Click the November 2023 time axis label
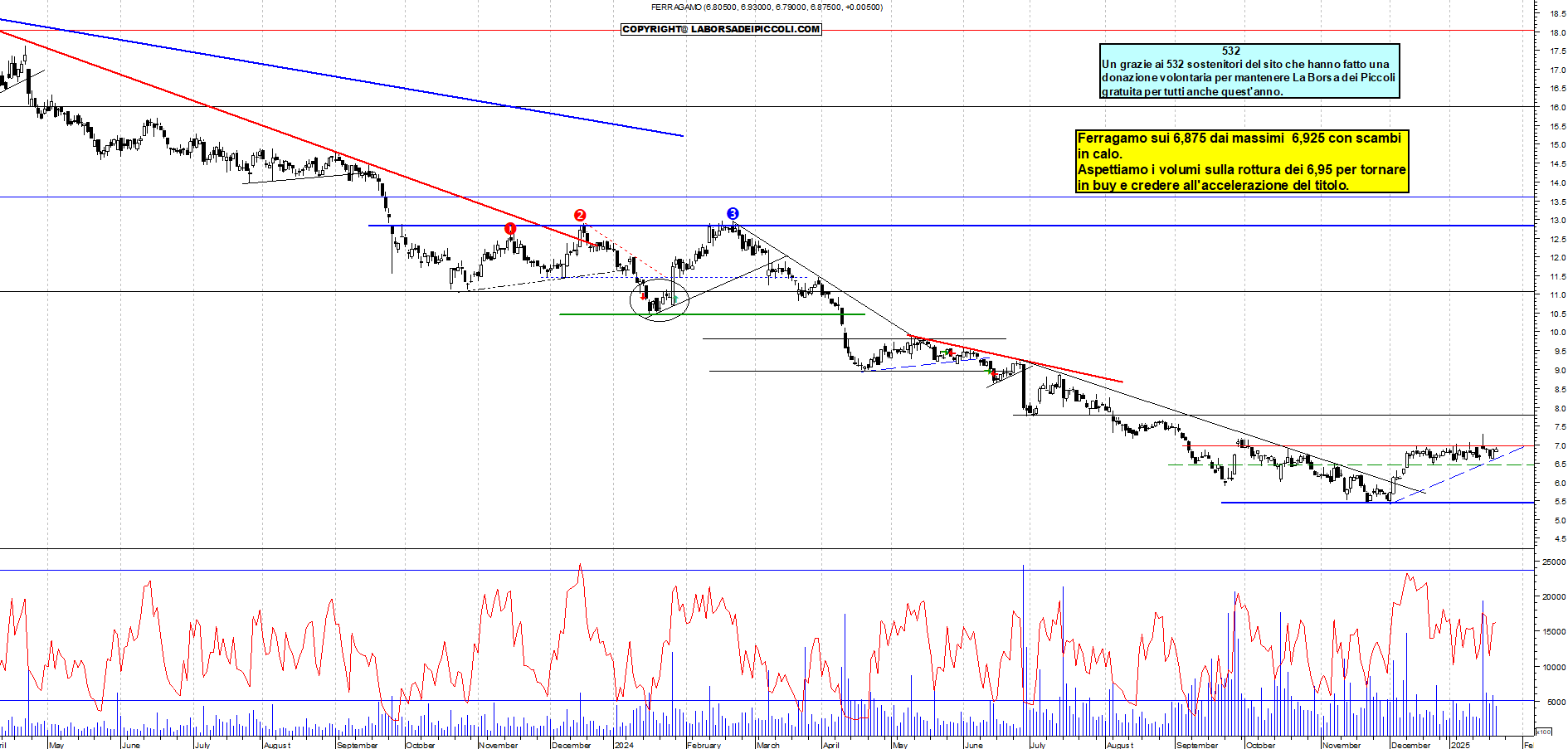Viewport: 1568px width, 749px height. (x=499, y=745)
